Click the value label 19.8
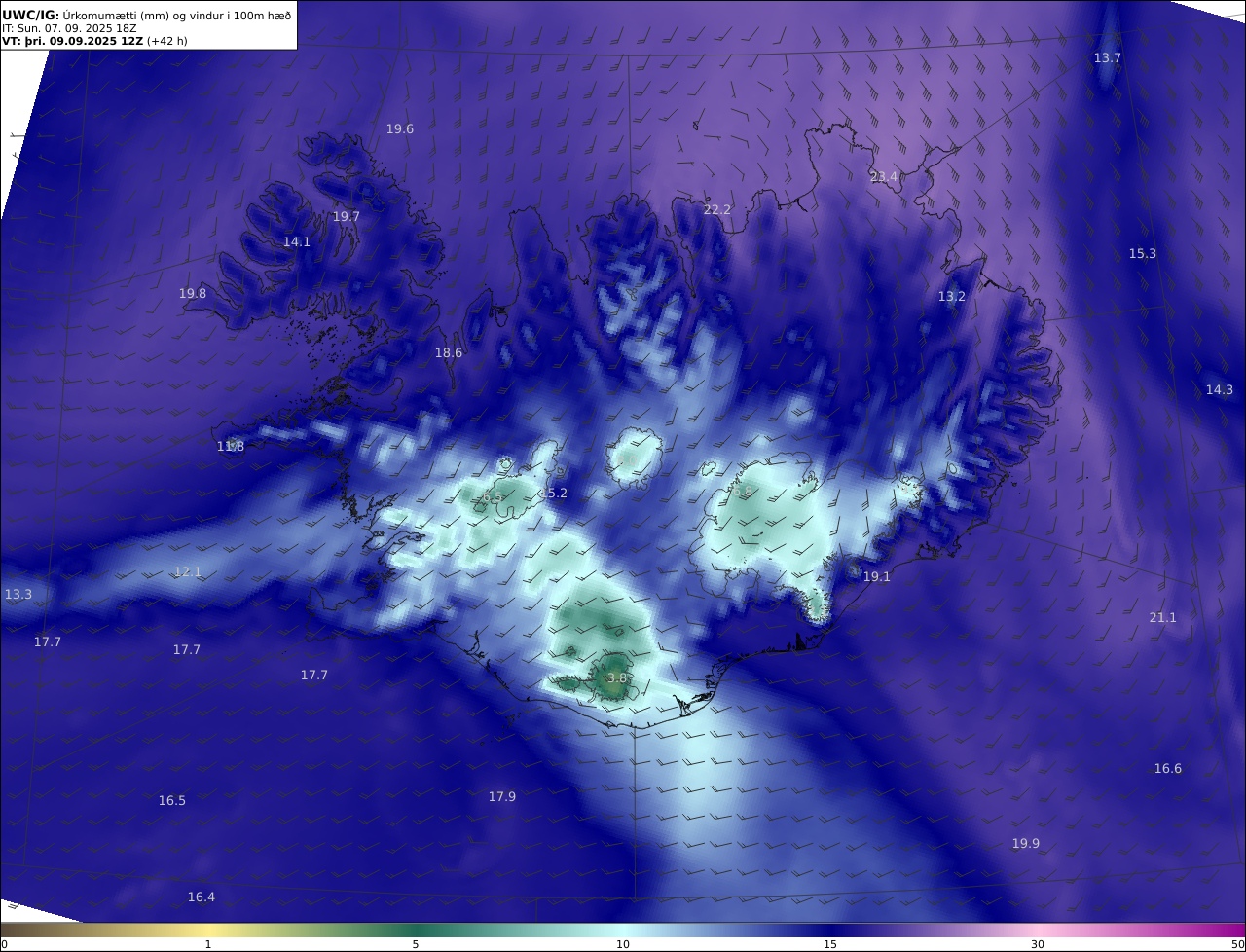This screenshot has height=952, width=1246. coord(193,294)
